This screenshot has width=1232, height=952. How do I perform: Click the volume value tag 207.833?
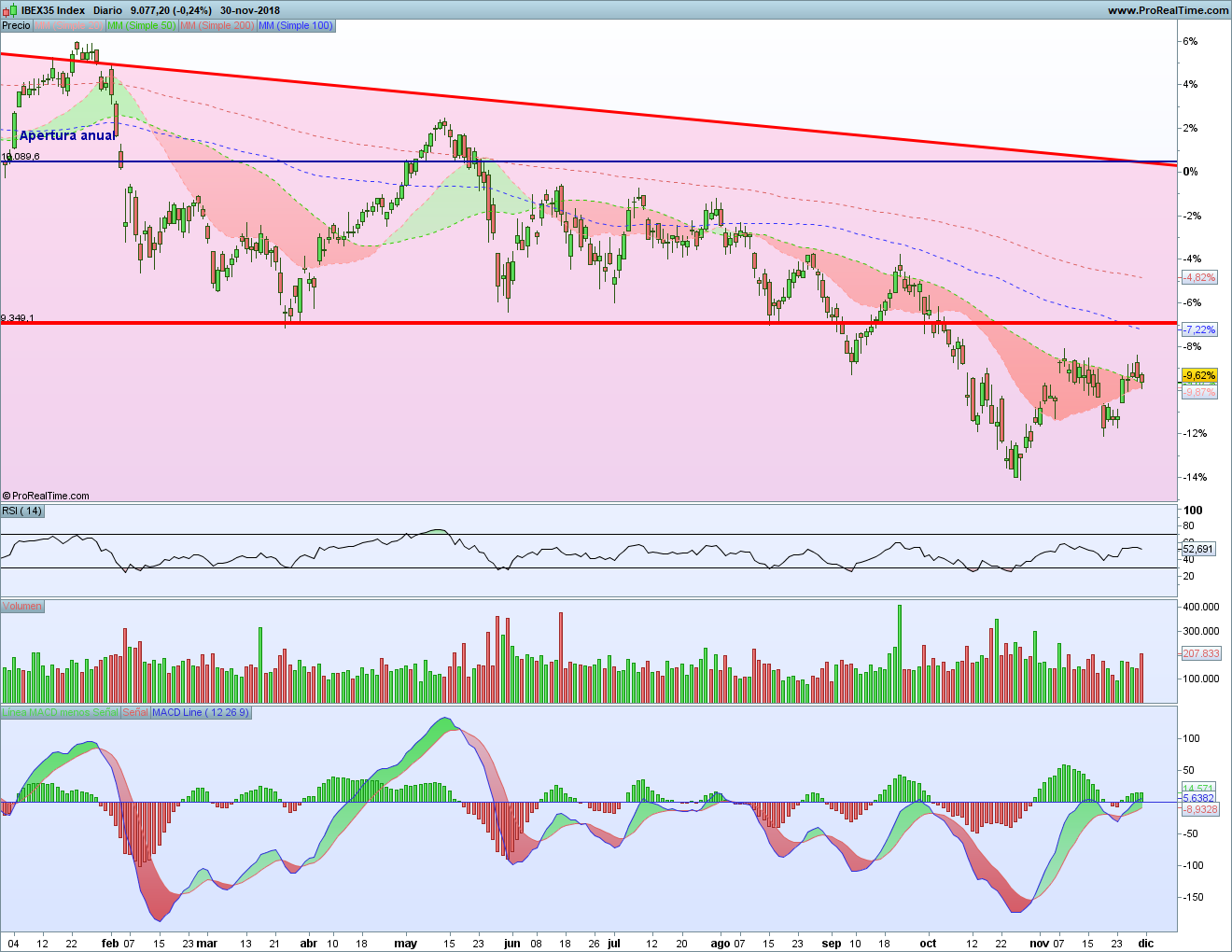coord(1200,653)
